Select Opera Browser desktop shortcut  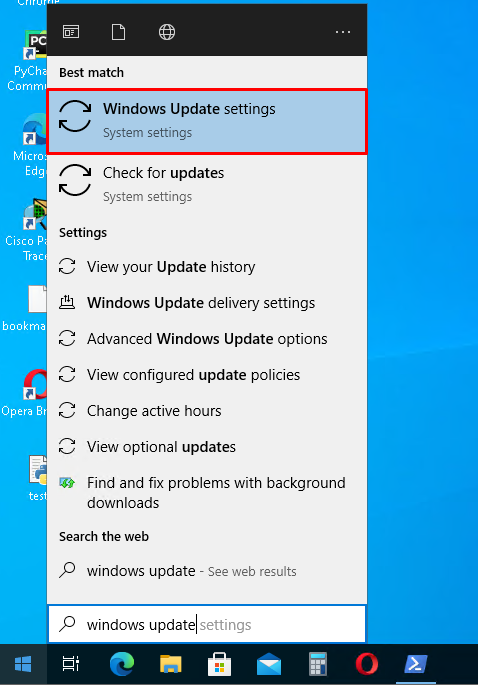24,393
